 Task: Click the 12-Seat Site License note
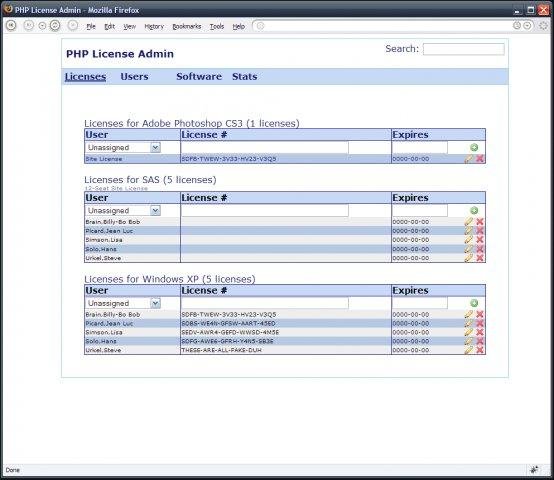(x=116, y=188)
